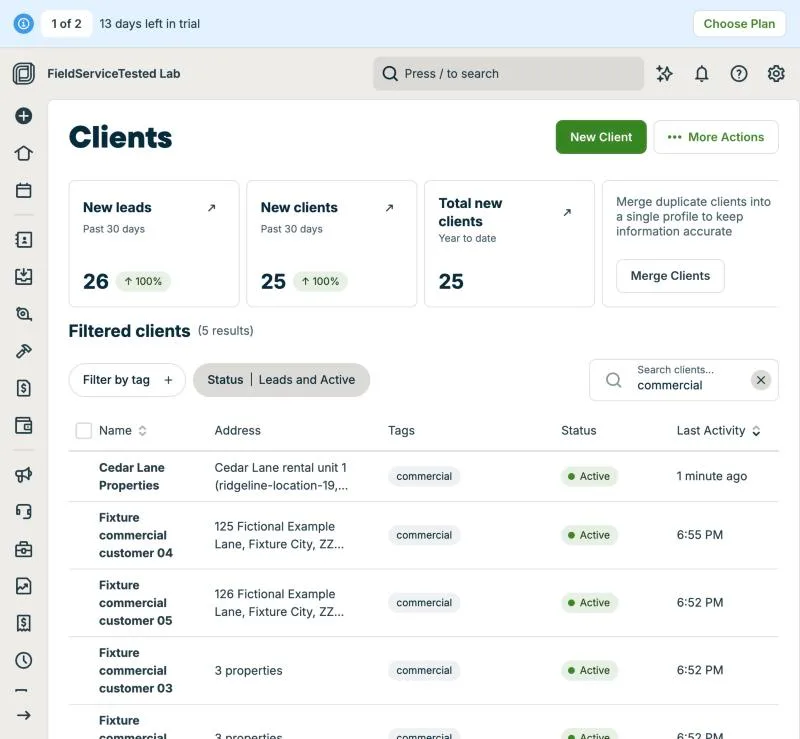Image resolution: width=800 pixels, height=739 pixels.
Task: Open Jobs hammer icon in sidebar
Action: tap(23, 351)
